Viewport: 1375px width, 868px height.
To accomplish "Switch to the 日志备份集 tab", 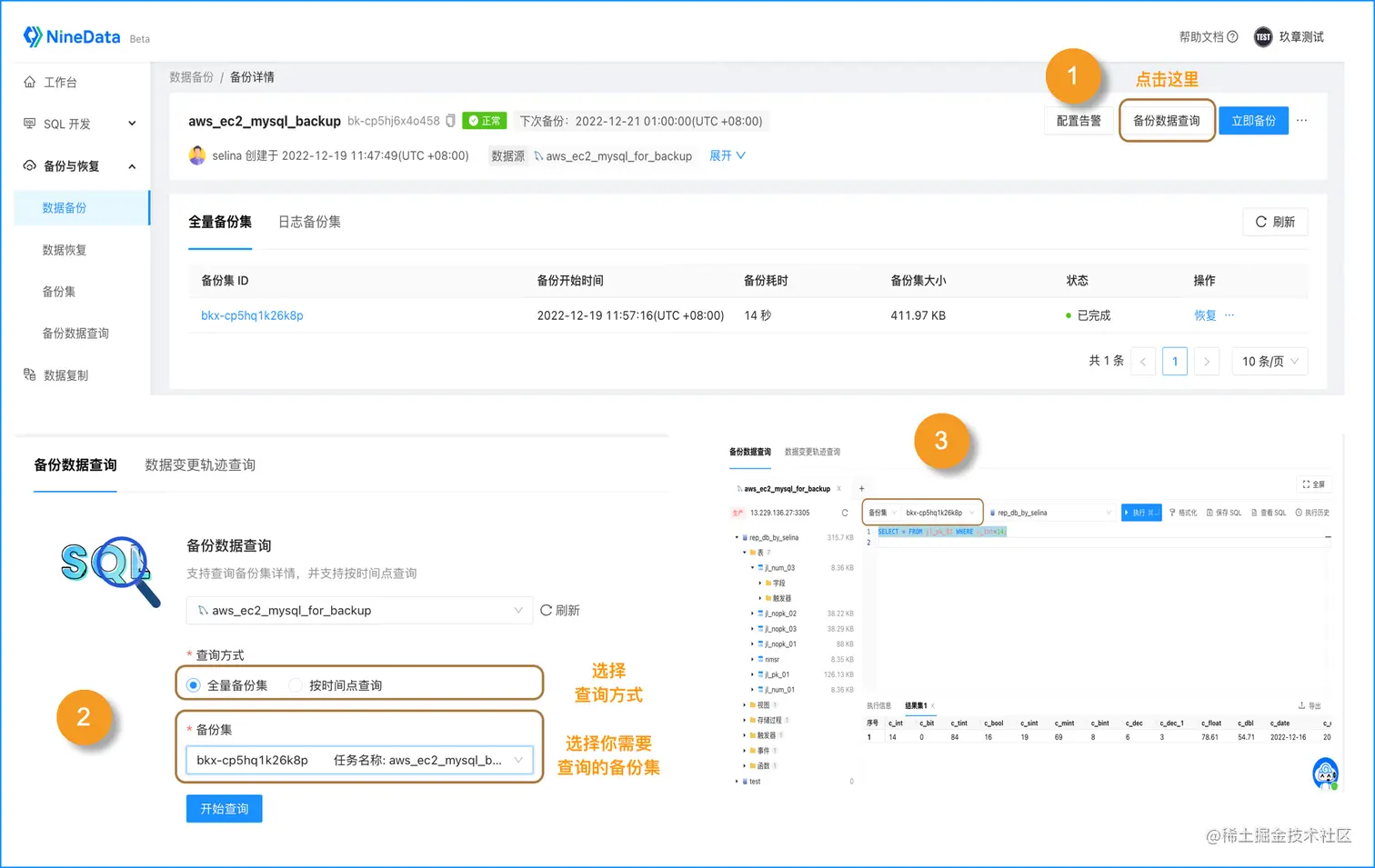I will point(308,221).
